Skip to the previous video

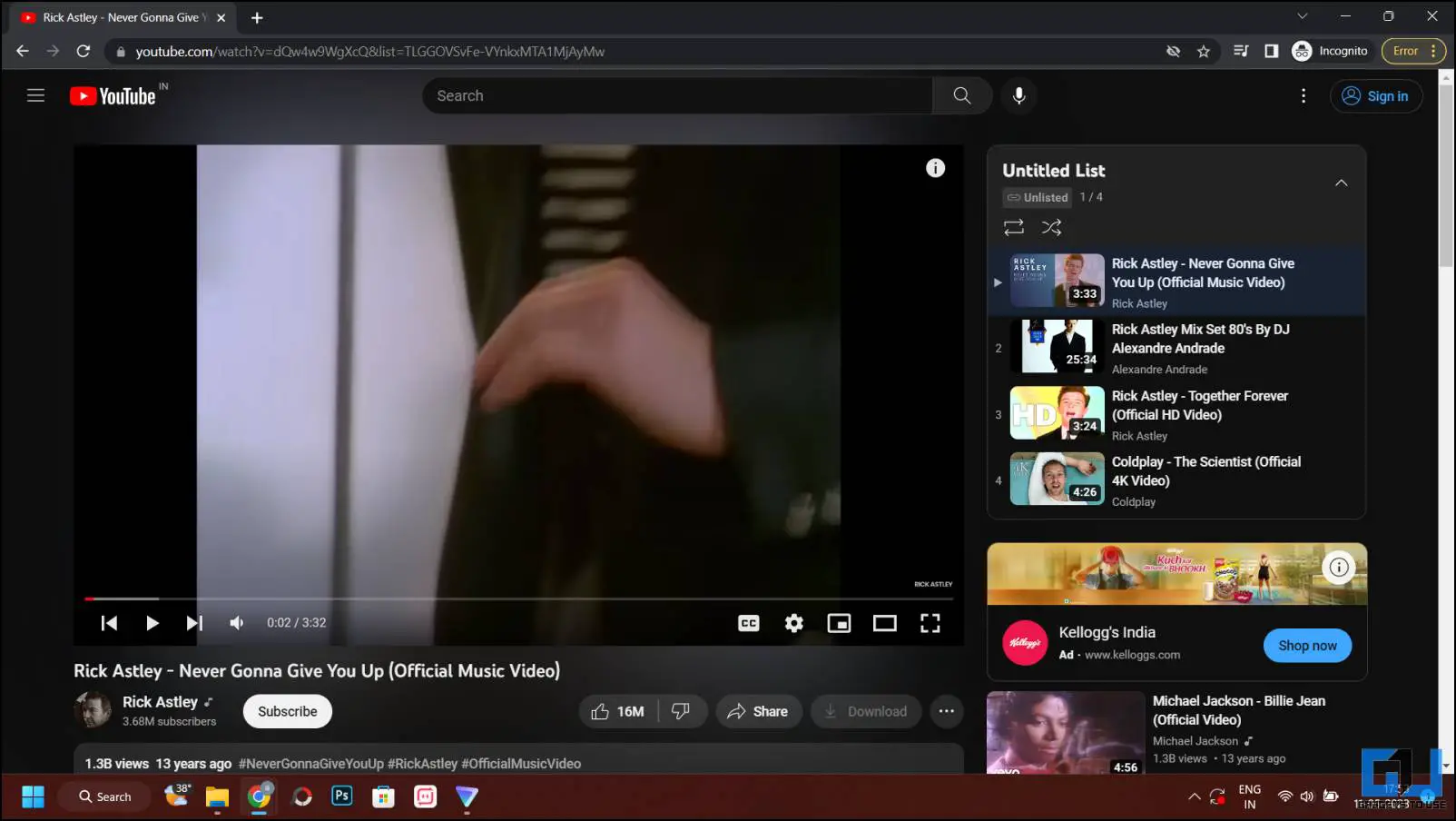pyautogui.click(x=109, y=623)
